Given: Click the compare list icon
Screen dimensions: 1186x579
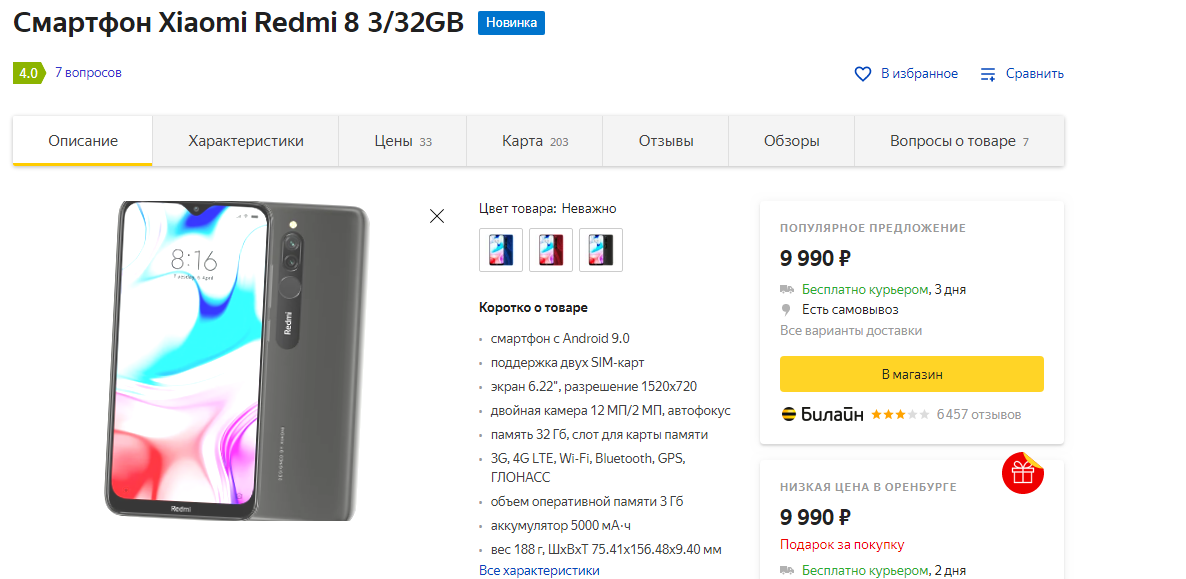Looking at the screenshot, I should click(988, 74).
